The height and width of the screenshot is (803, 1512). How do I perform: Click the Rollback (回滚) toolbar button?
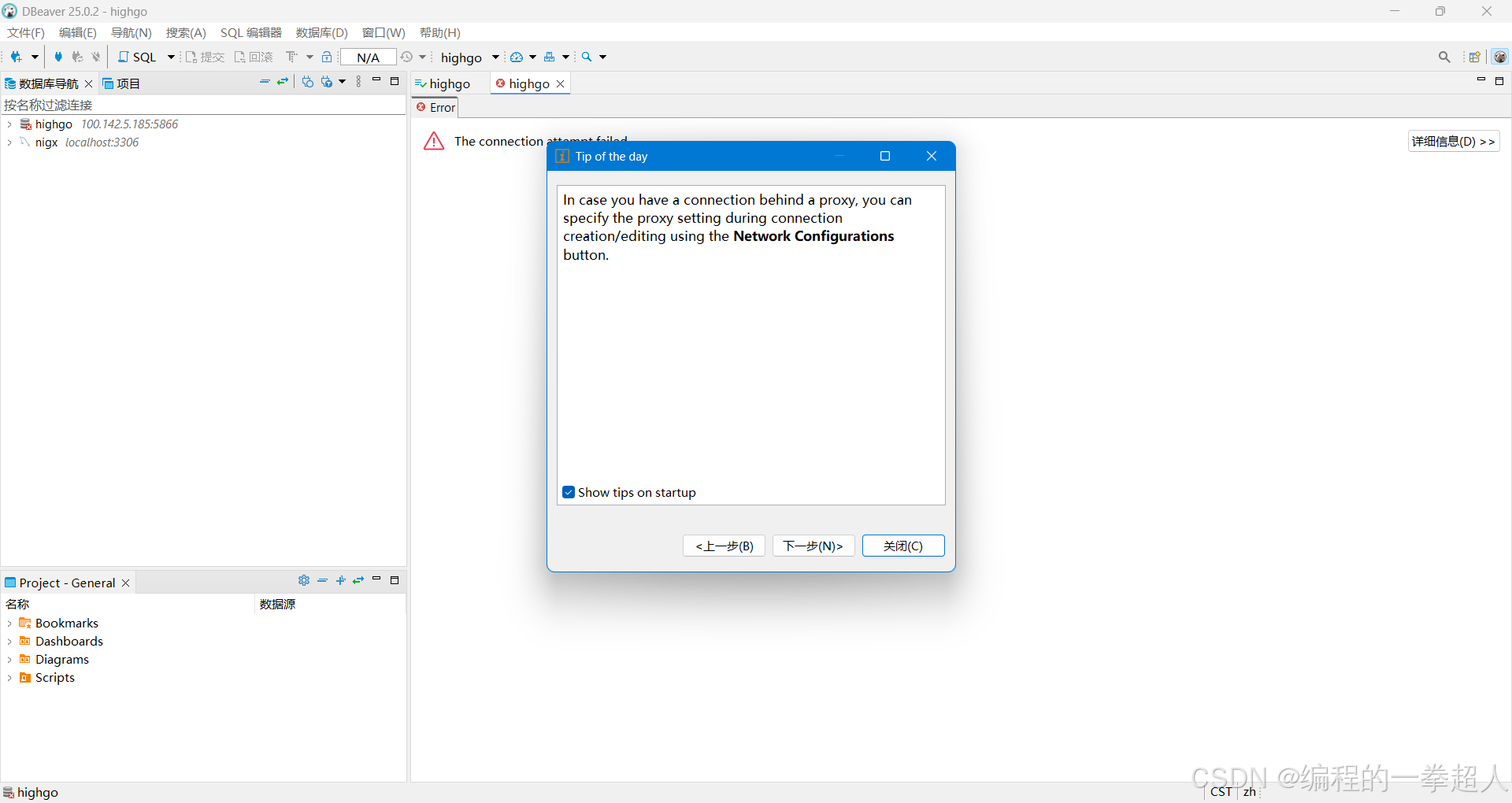tap(253, 57)
